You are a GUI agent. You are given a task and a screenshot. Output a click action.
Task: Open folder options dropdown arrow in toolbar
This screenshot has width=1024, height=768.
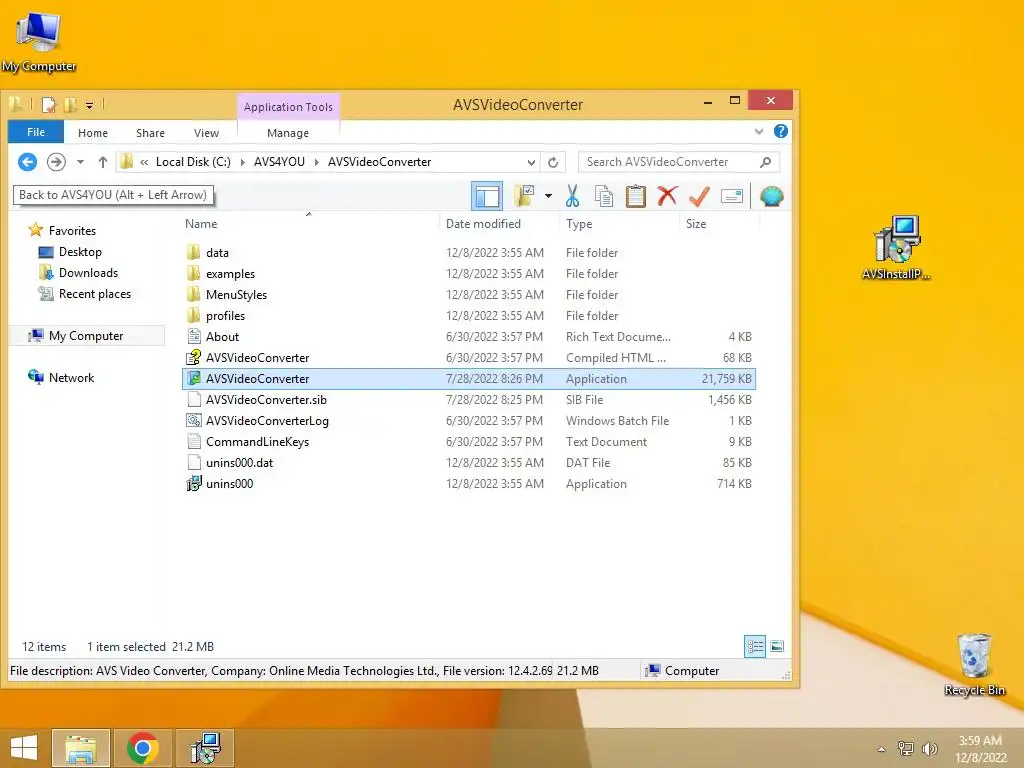click(548, 195)
